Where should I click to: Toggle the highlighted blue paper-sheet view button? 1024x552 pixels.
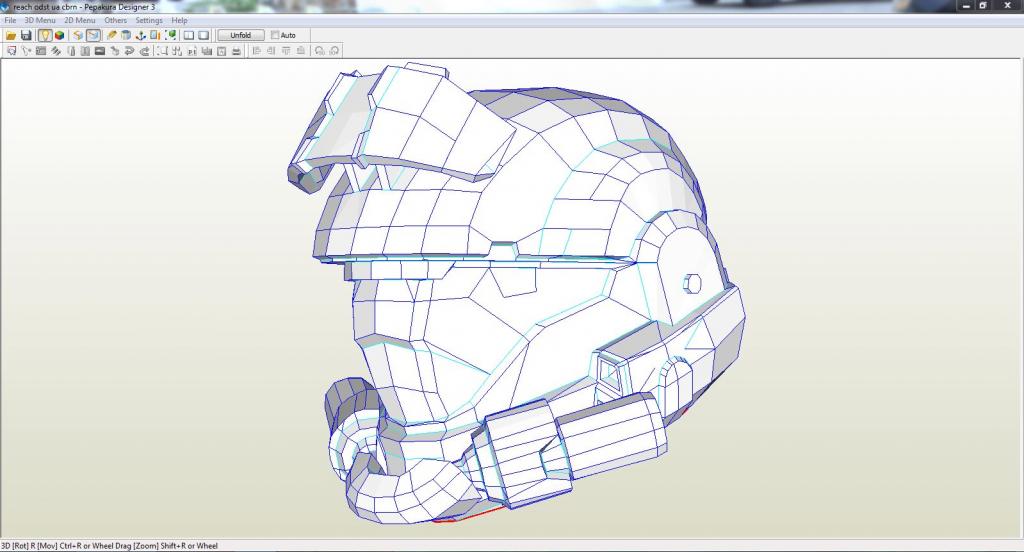click(x=93, y=35)
